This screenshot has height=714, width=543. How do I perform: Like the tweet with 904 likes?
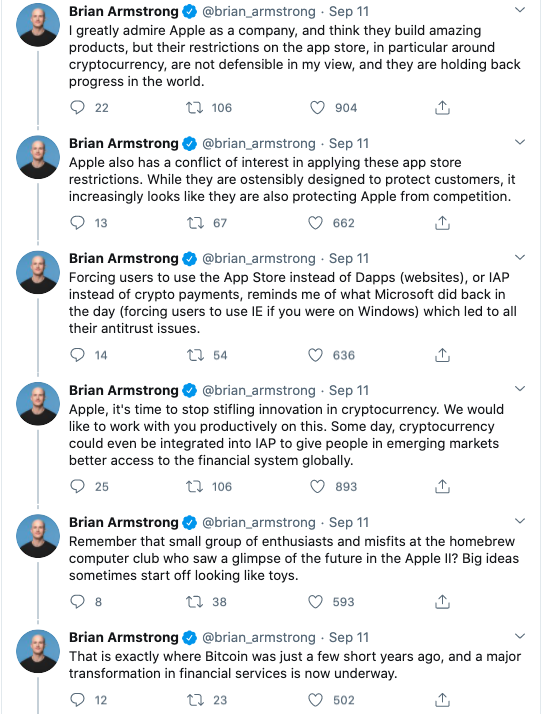pos(317,107)
